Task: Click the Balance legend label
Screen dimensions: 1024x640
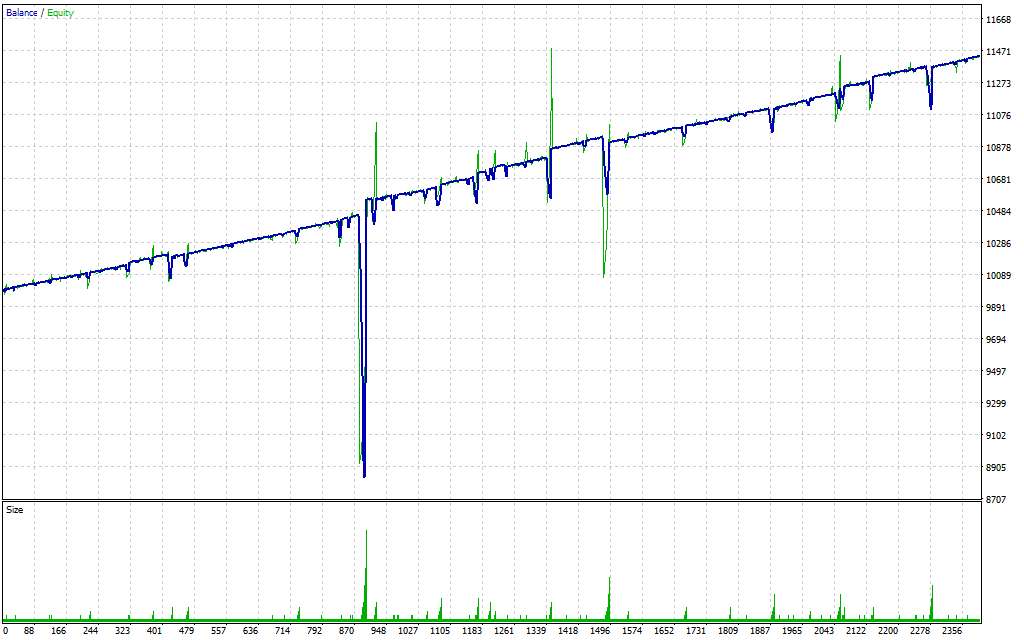Action: [x=22, y=13]
